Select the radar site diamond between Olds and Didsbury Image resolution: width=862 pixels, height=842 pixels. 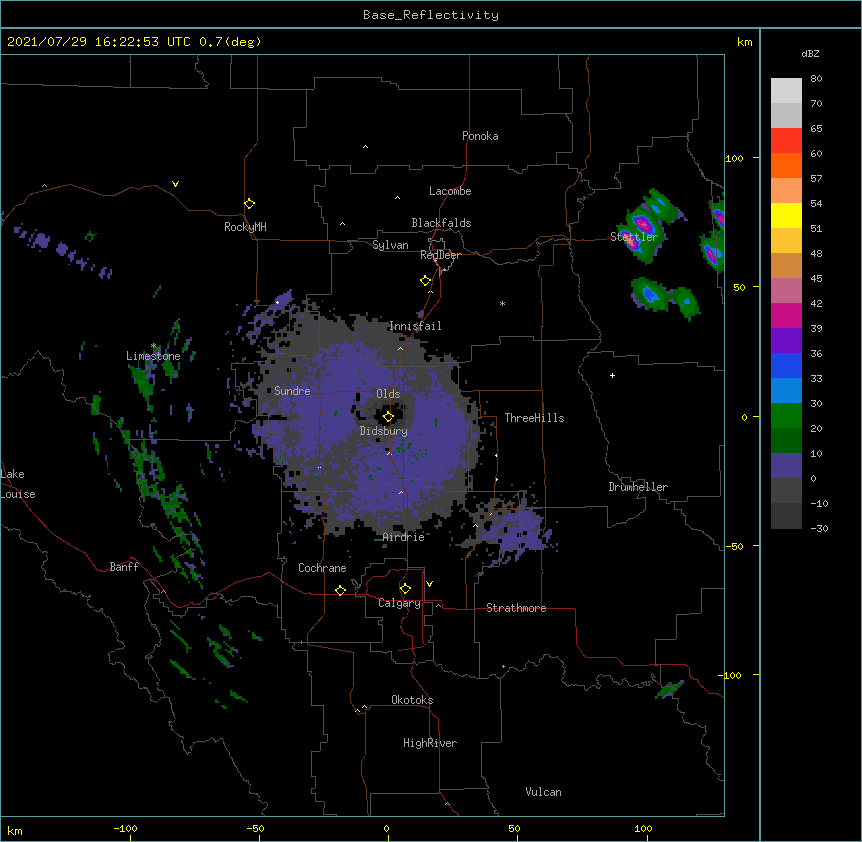tap(388, 417)
